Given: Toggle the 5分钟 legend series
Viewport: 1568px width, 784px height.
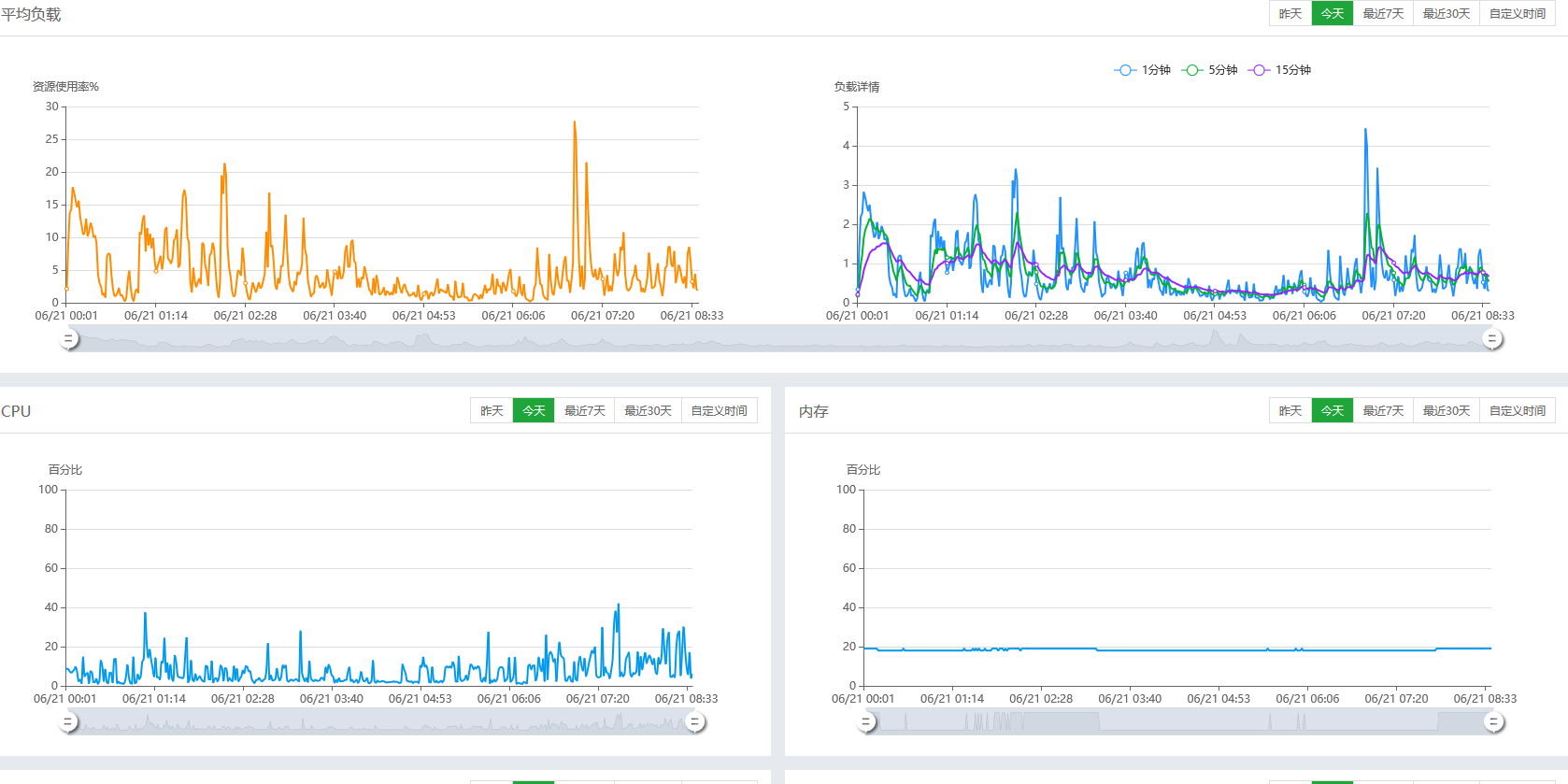Looking at the screenshot, I should [1210, 70].
